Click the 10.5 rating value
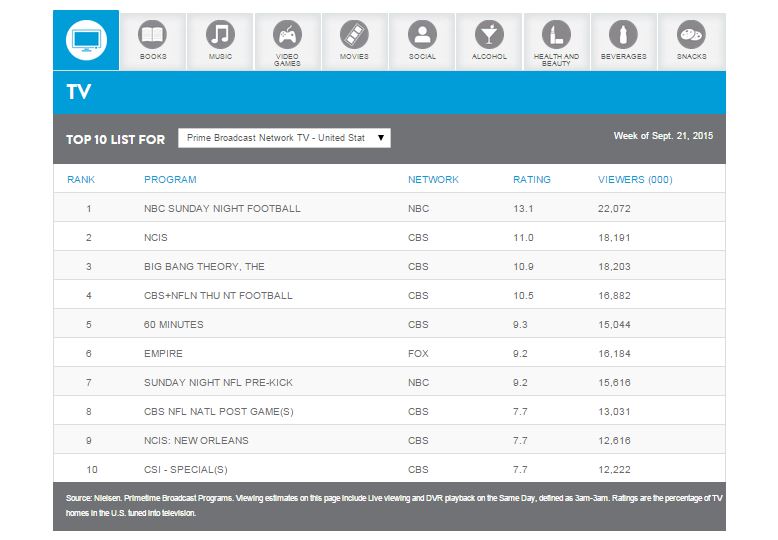778x540 pixels. click(x=523, y=296)
